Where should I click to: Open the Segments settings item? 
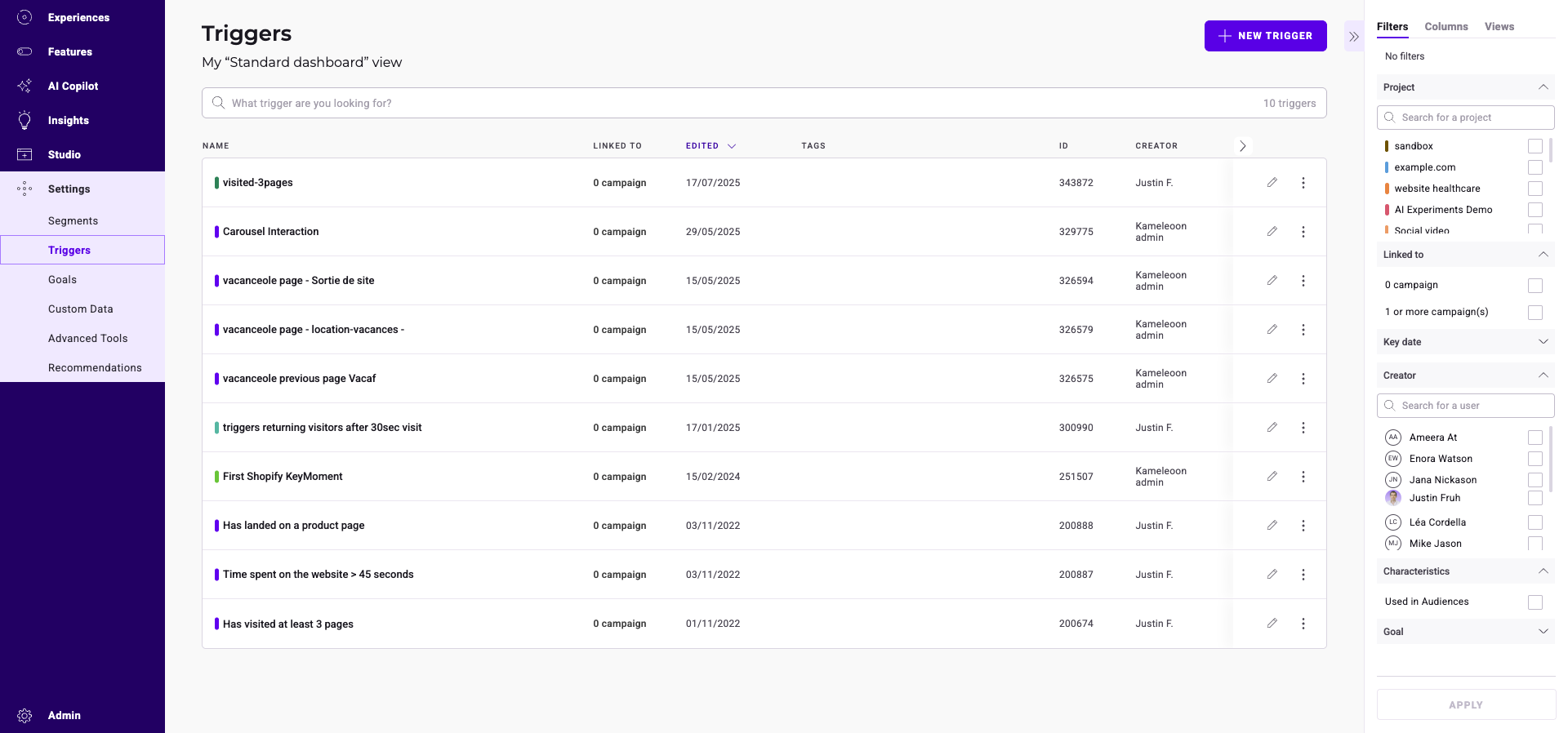[73, 221]
